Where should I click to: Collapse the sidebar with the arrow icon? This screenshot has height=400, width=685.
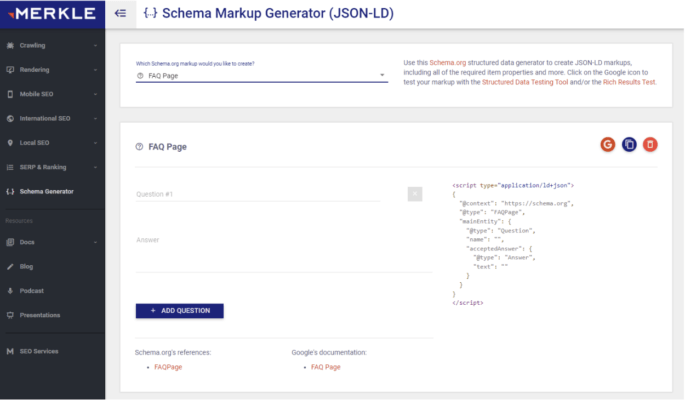pos(121,13)
